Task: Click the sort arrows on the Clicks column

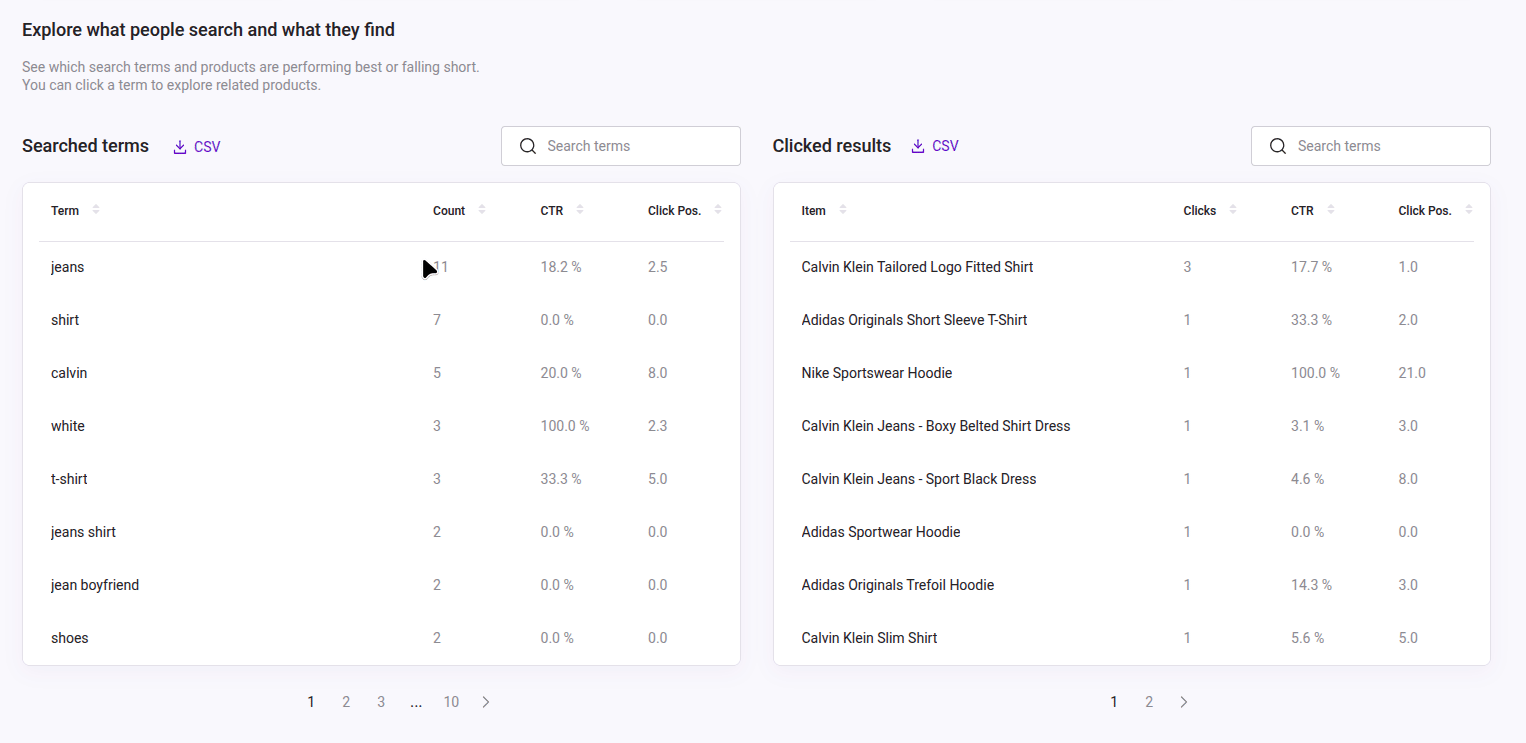Action: pyautogui.click(x=1233, y=210)
